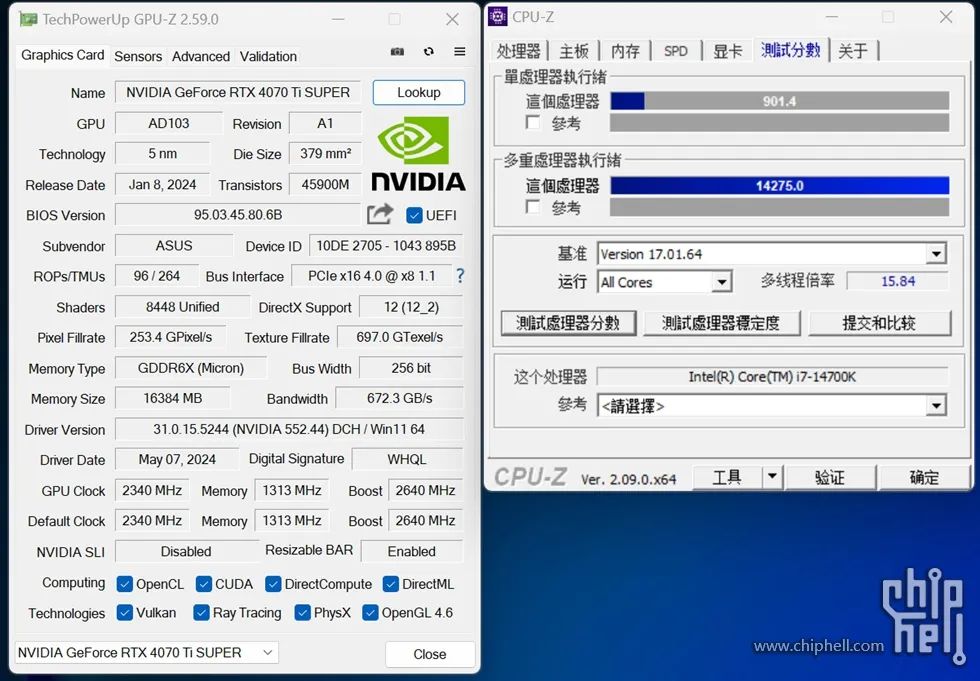Click the 工具 button in CPU-Z
The height and width of the screenshot is (681, 980).
pos(728,477)
